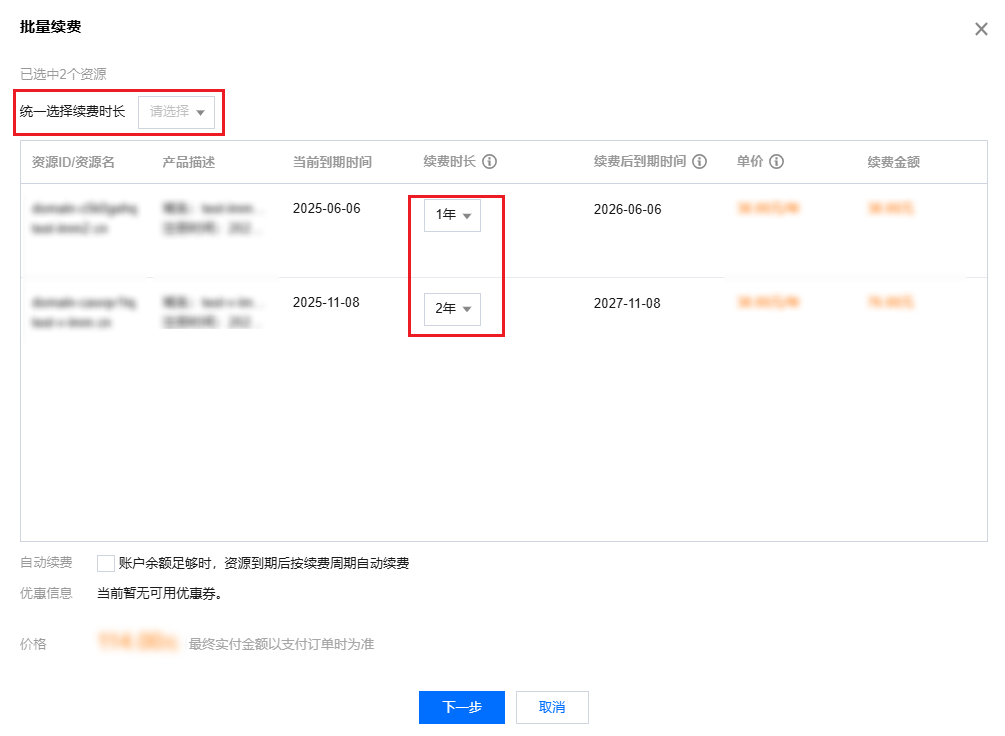Click the 已选中2个资源 text
The height and width of the screenshot is (736, 1005).
pyautogui.click(x=63, y=74)
